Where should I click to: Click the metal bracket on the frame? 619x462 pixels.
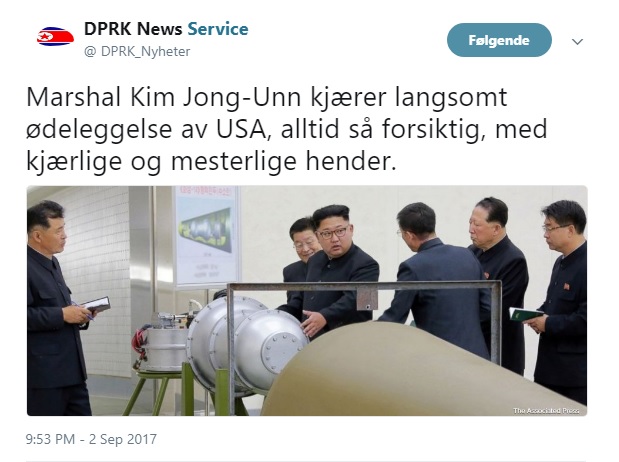tap(368, 298)
